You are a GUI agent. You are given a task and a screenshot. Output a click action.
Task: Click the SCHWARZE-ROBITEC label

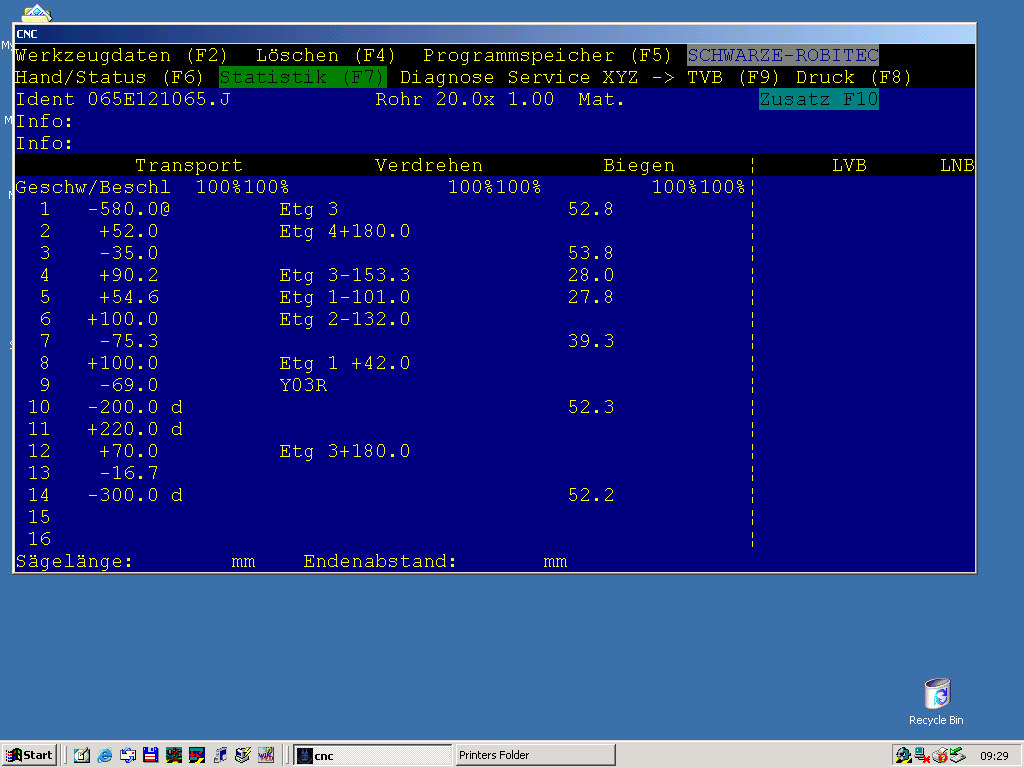pos(782,56)
